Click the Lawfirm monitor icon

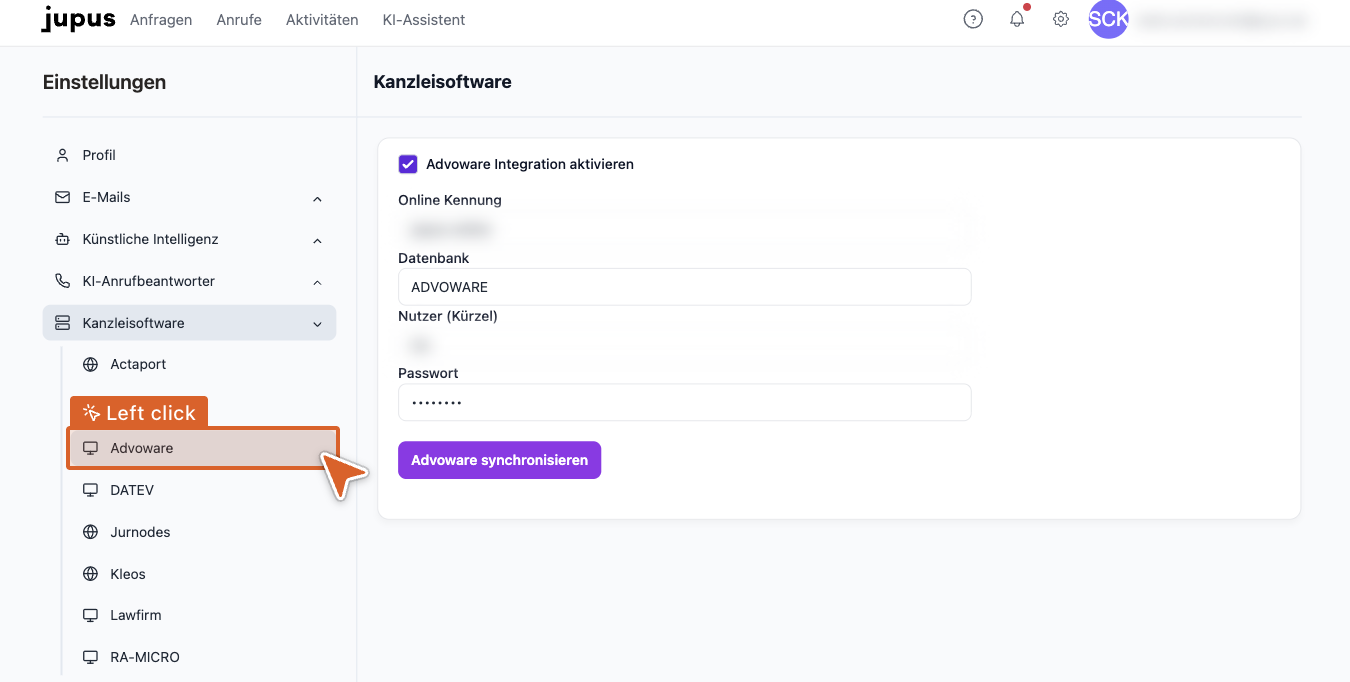(91, 615)
